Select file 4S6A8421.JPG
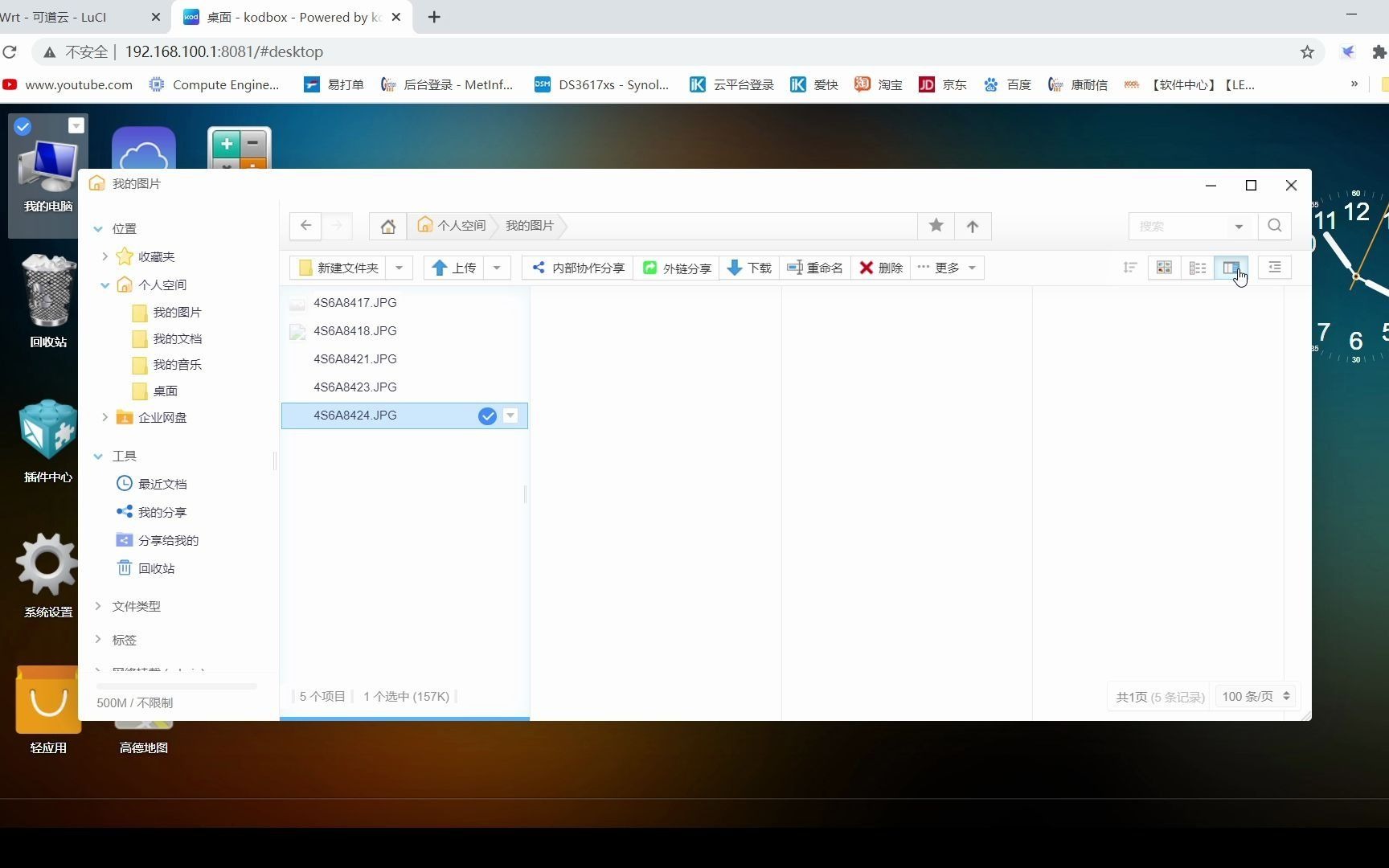Screen dimensions: 1389x868 (x=404, y=359)
